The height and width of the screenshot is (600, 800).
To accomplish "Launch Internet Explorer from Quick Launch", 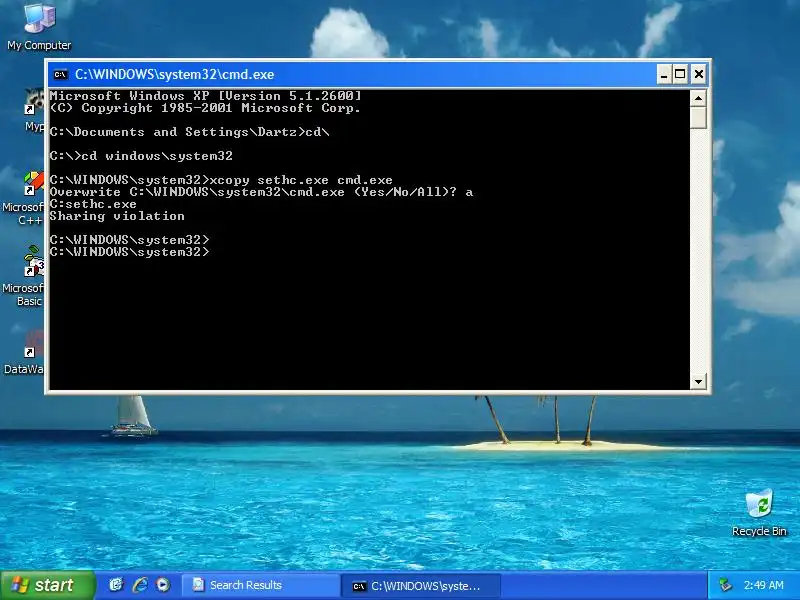I will pyautogui.click(x=140, y=585).
